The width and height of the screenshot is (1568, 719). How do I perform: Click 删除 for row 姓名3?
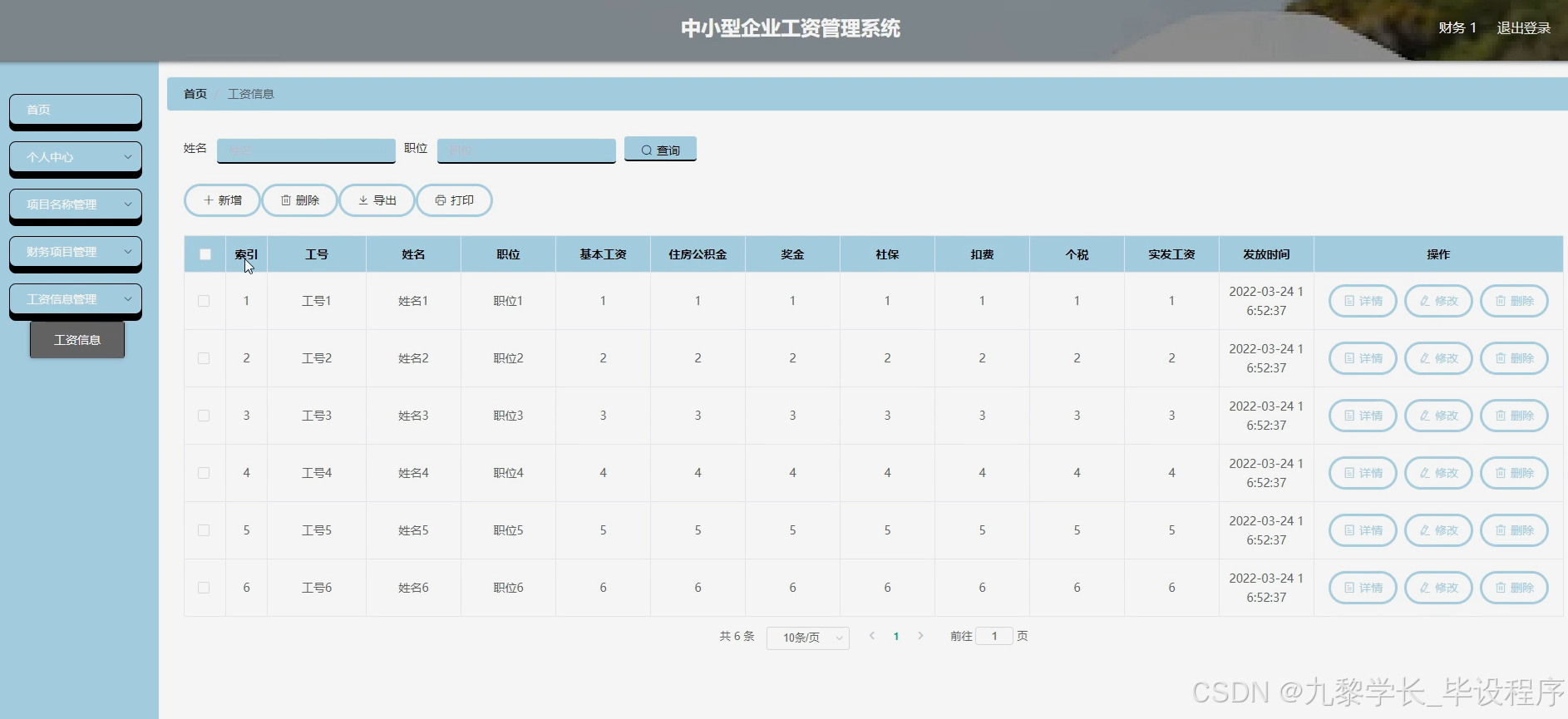(x=1514, y=416)
